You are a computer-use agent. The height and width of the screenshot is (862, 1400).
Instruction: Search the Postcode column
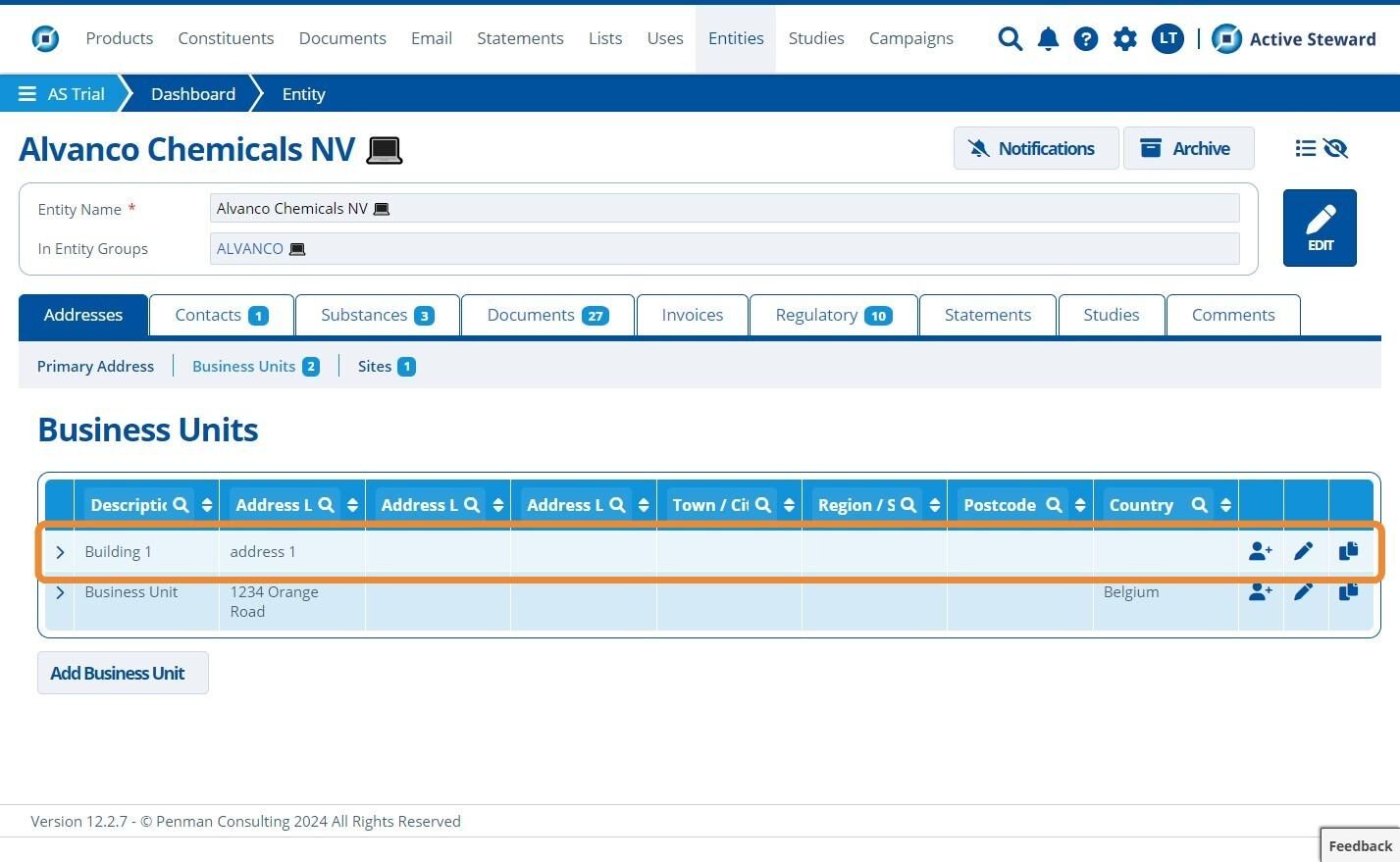click(1054, 505)
